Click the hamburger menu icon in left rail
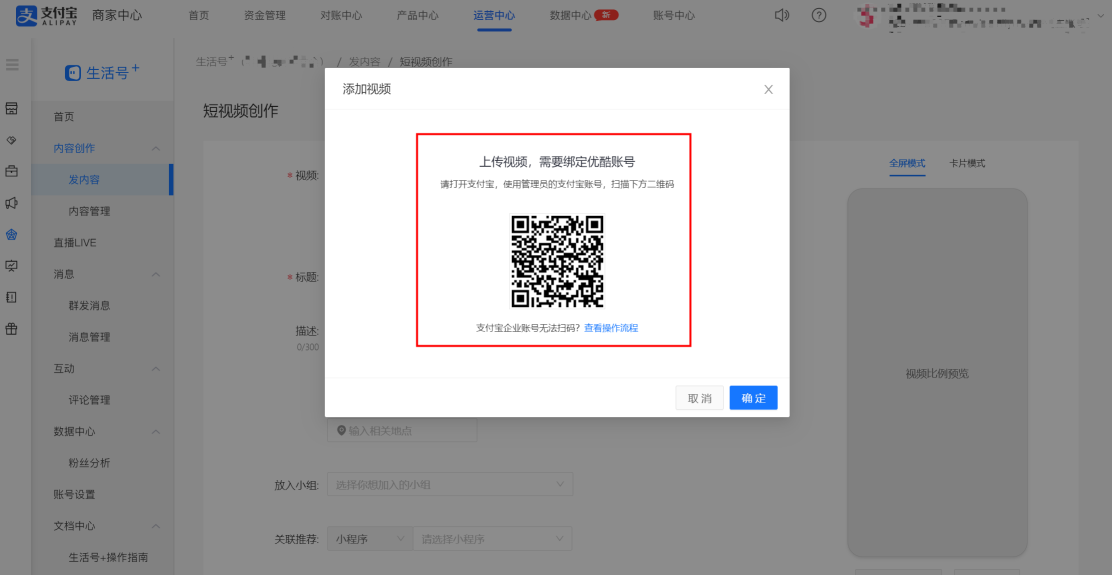Viewport: 1112px width, 575px height. [x=12, y=65]
